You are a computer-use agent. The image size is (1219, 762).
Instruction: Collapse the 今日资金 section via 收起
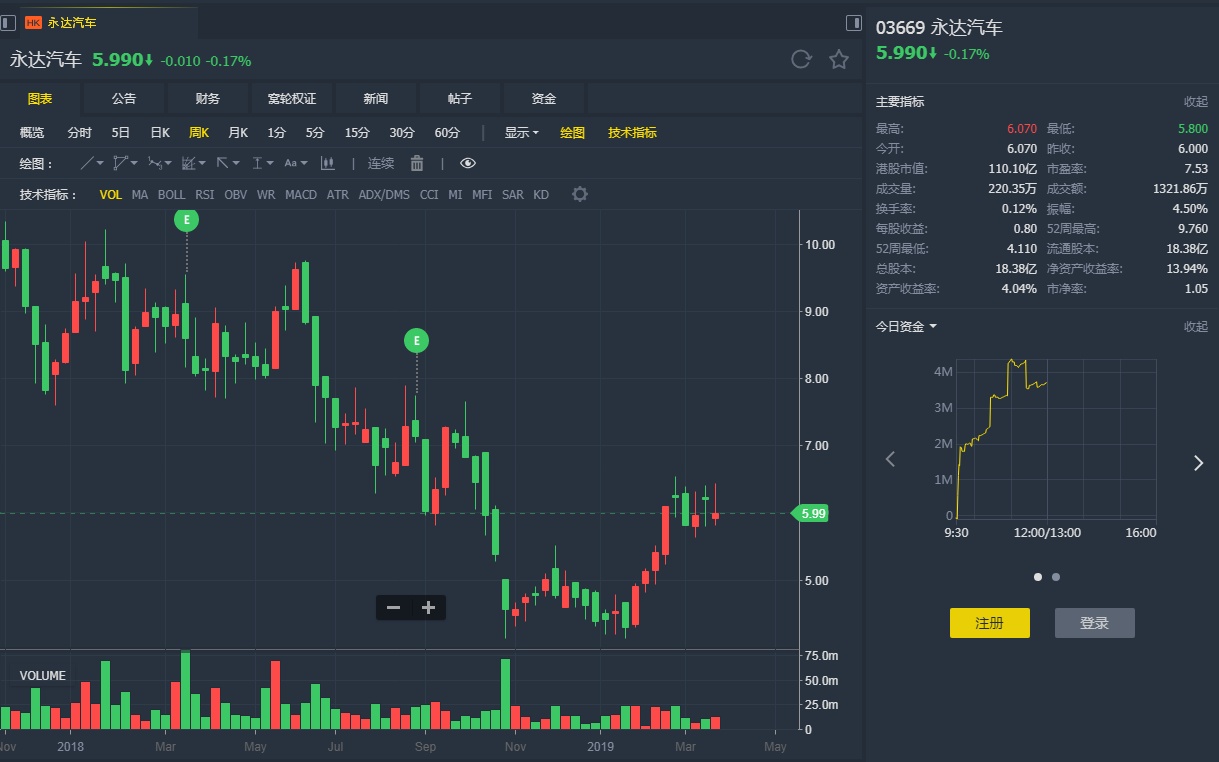(1196, 327)
